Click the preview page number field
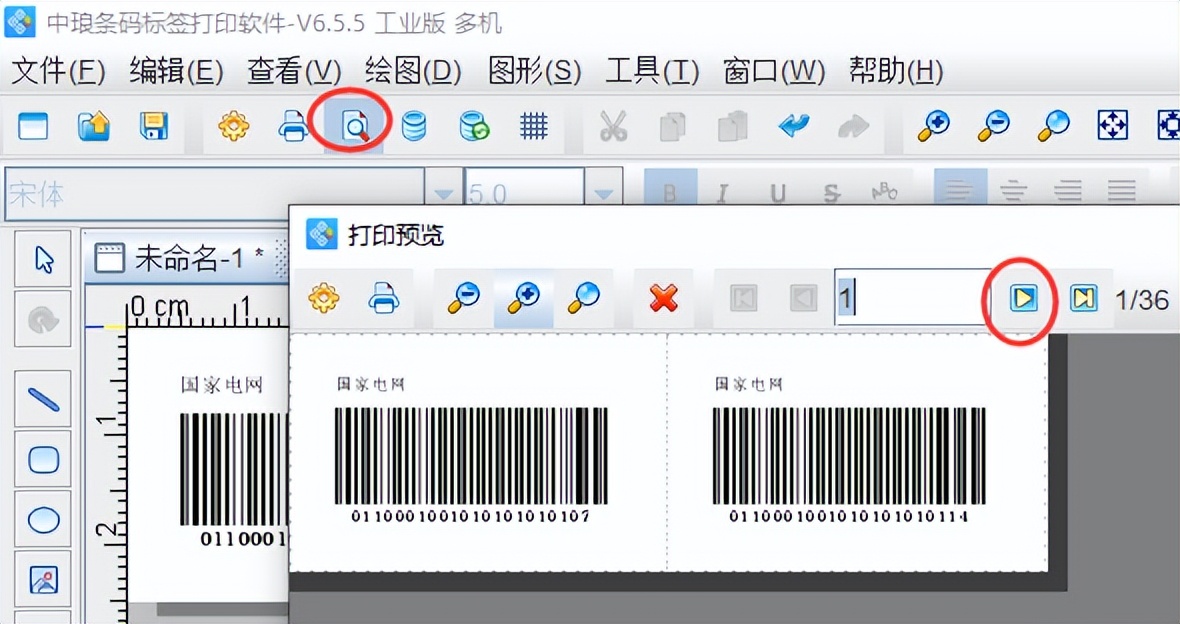1180x624 pixels. [x=912, y=297]
